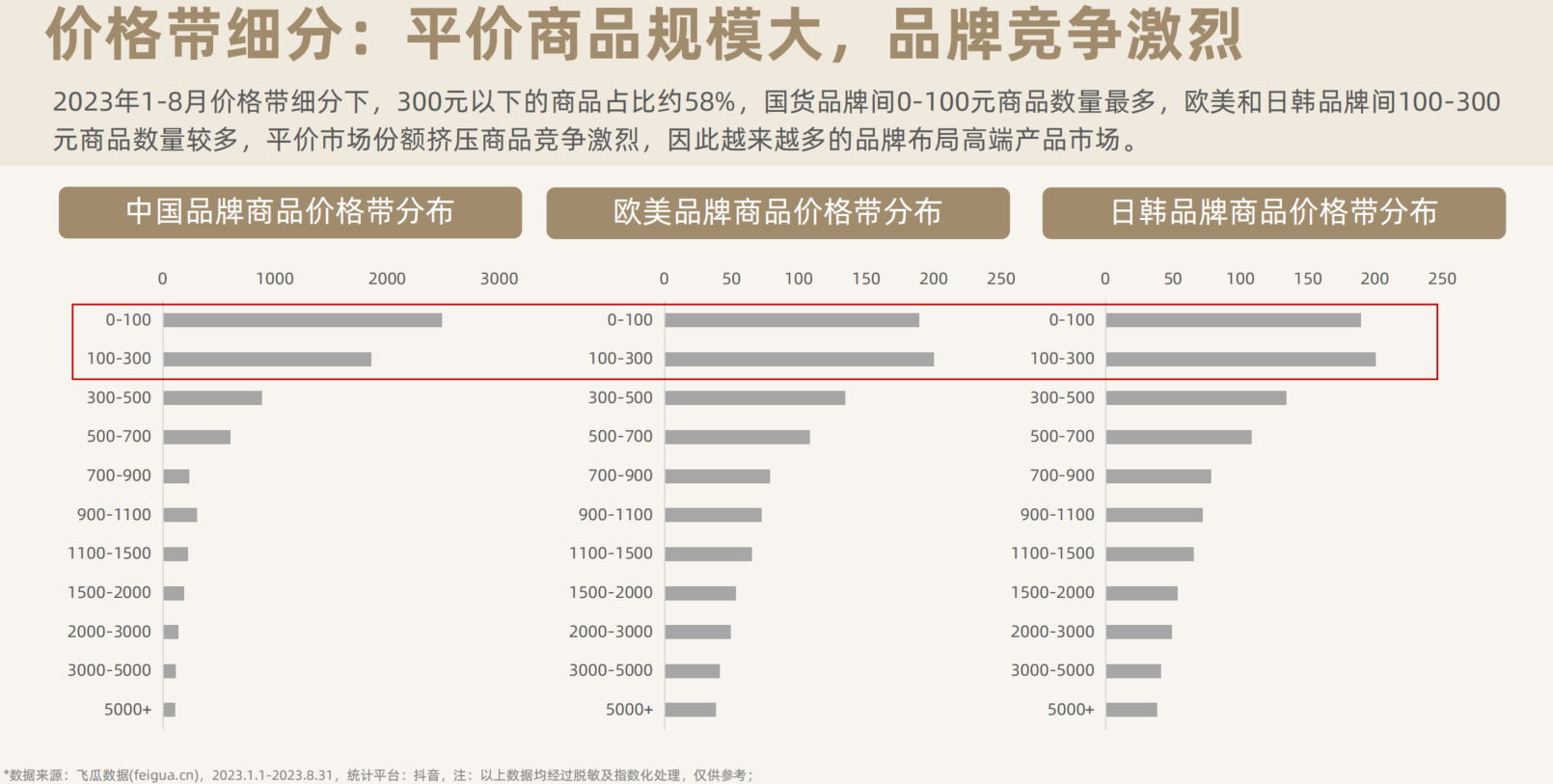Select China chart 100-300 bar
The height and width of the screenshot is (784, 1553).
click(x=267, y=359)
